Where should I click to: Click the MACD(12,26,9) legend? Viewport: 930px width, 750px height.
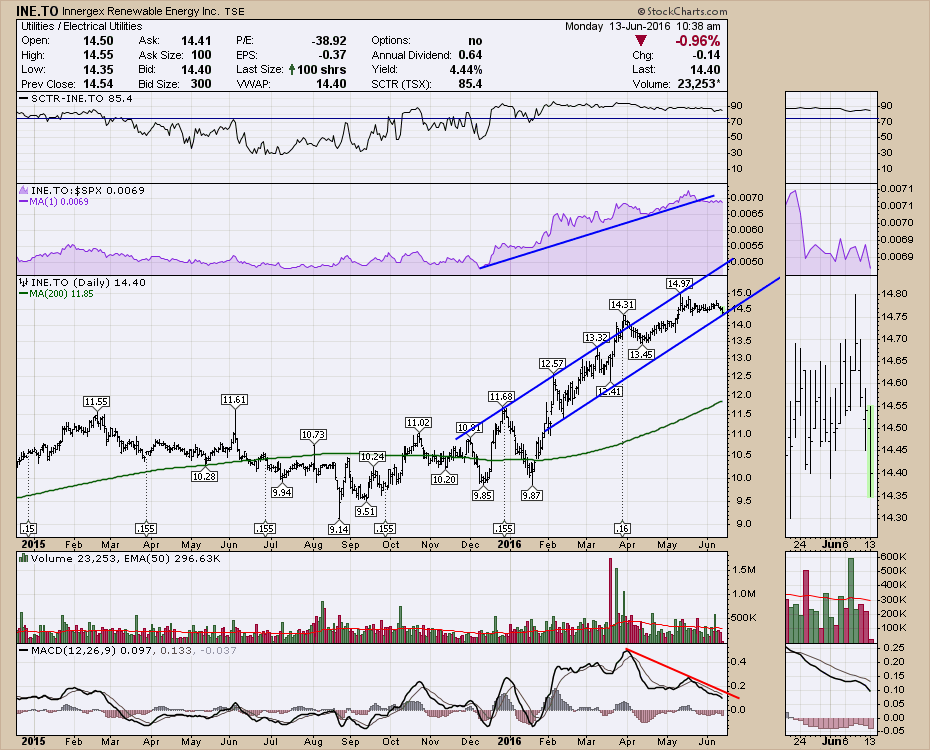[x=134, y=650]
